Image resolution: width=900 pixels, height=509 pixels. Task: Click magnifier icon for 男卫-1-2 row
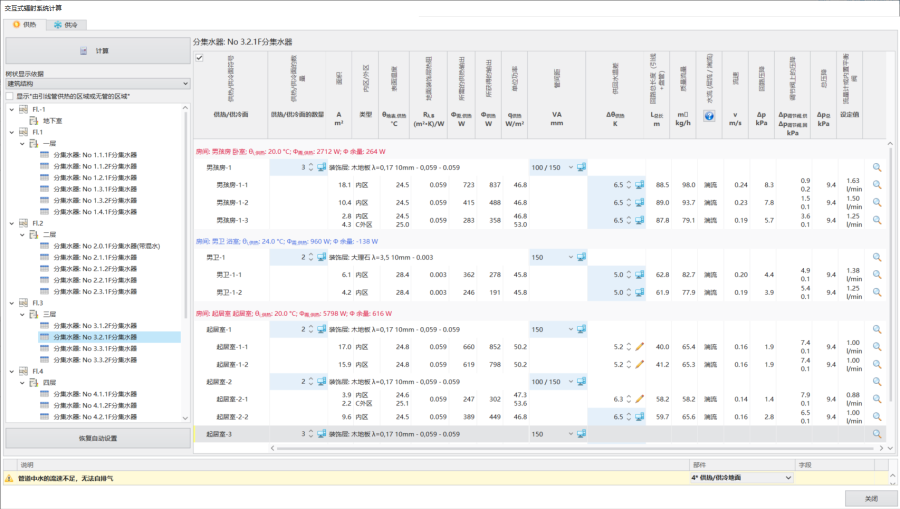pyautogui.click(x=876, y=292)
